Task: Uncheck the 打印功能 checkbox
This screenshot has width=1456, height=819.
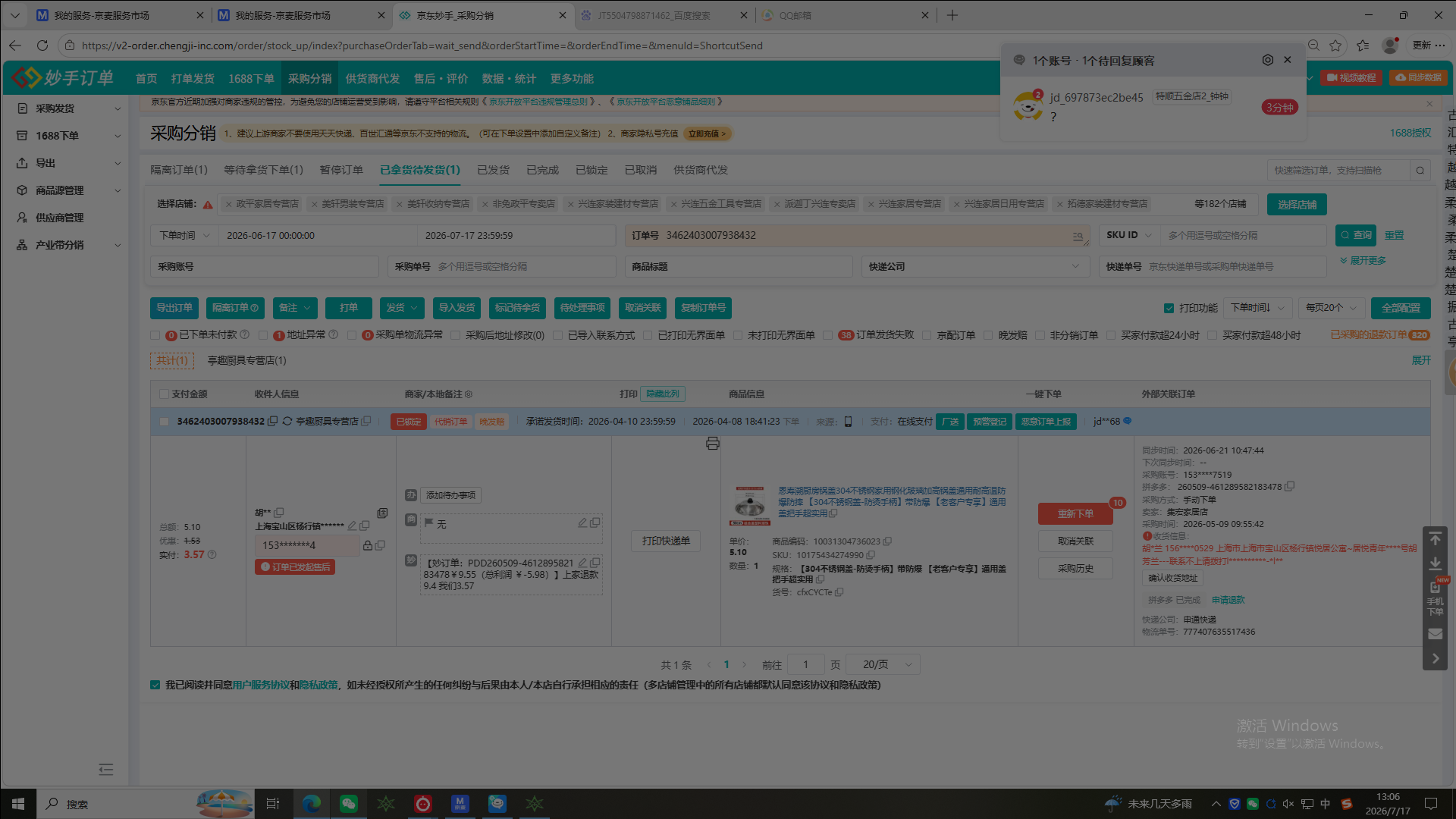Action: pos(1169,308)
